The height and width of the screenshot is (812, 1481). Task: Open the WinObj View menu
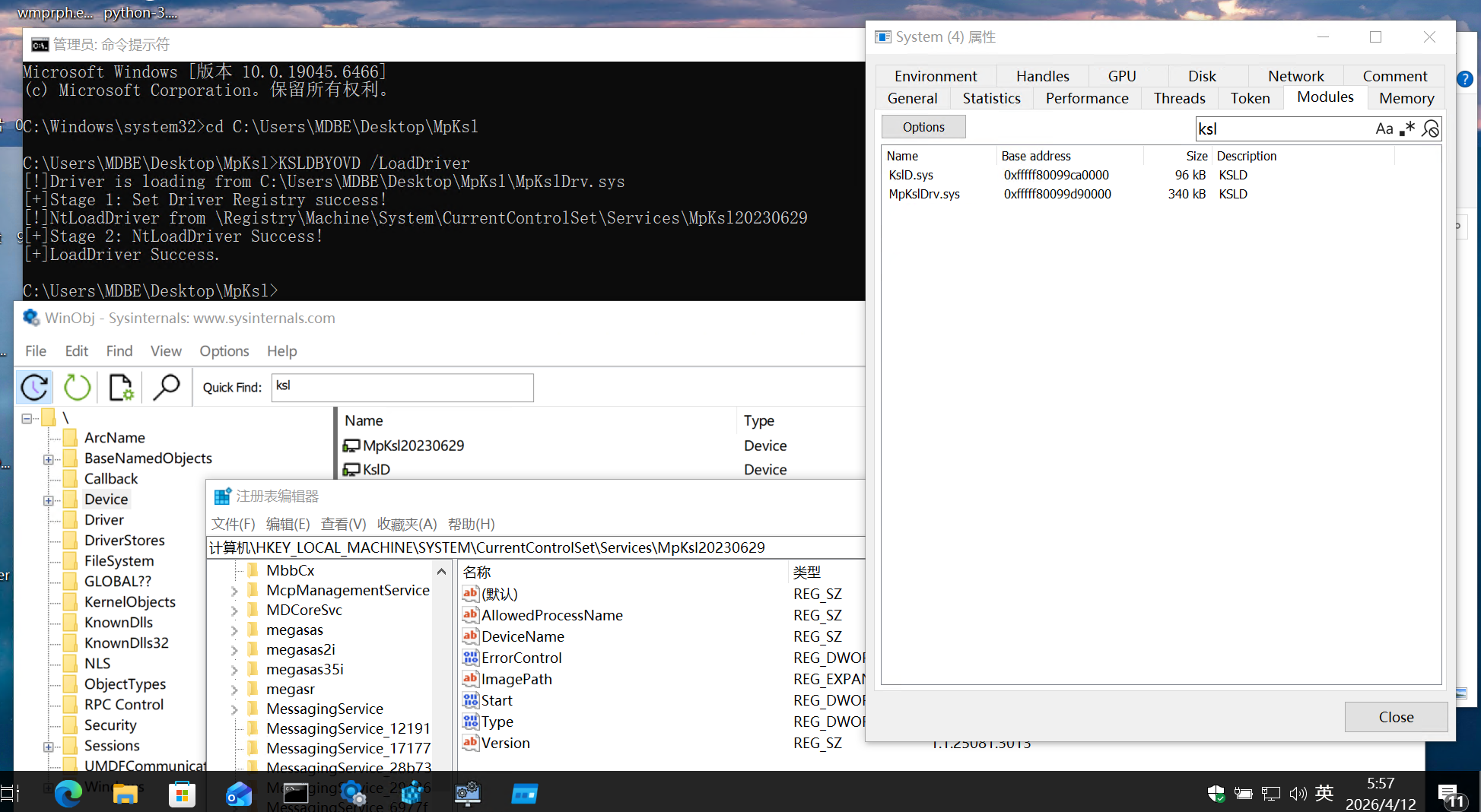click(165, 350)
